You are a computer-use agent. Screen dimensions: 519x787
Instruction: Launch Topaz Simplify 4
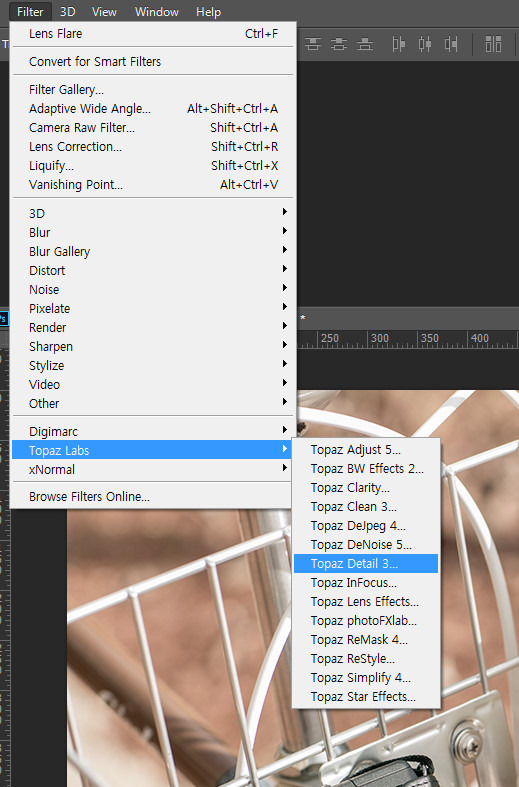[x=366, y=678]
